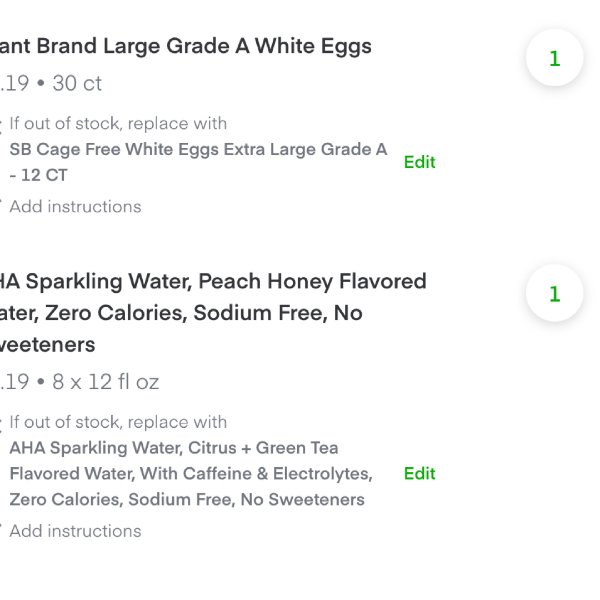
Task: Click the pencil icon beside the eggs' Add instructions
Action: tap(1, 202)
